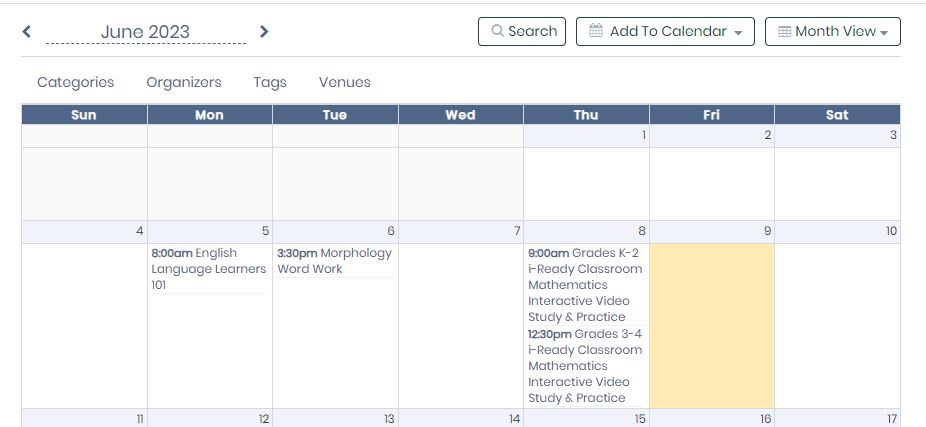Image resolution: width=926 pixels, height=427 pixels.
Task: Expand the Add To Calendar dropdown caret
Action: 738,33
